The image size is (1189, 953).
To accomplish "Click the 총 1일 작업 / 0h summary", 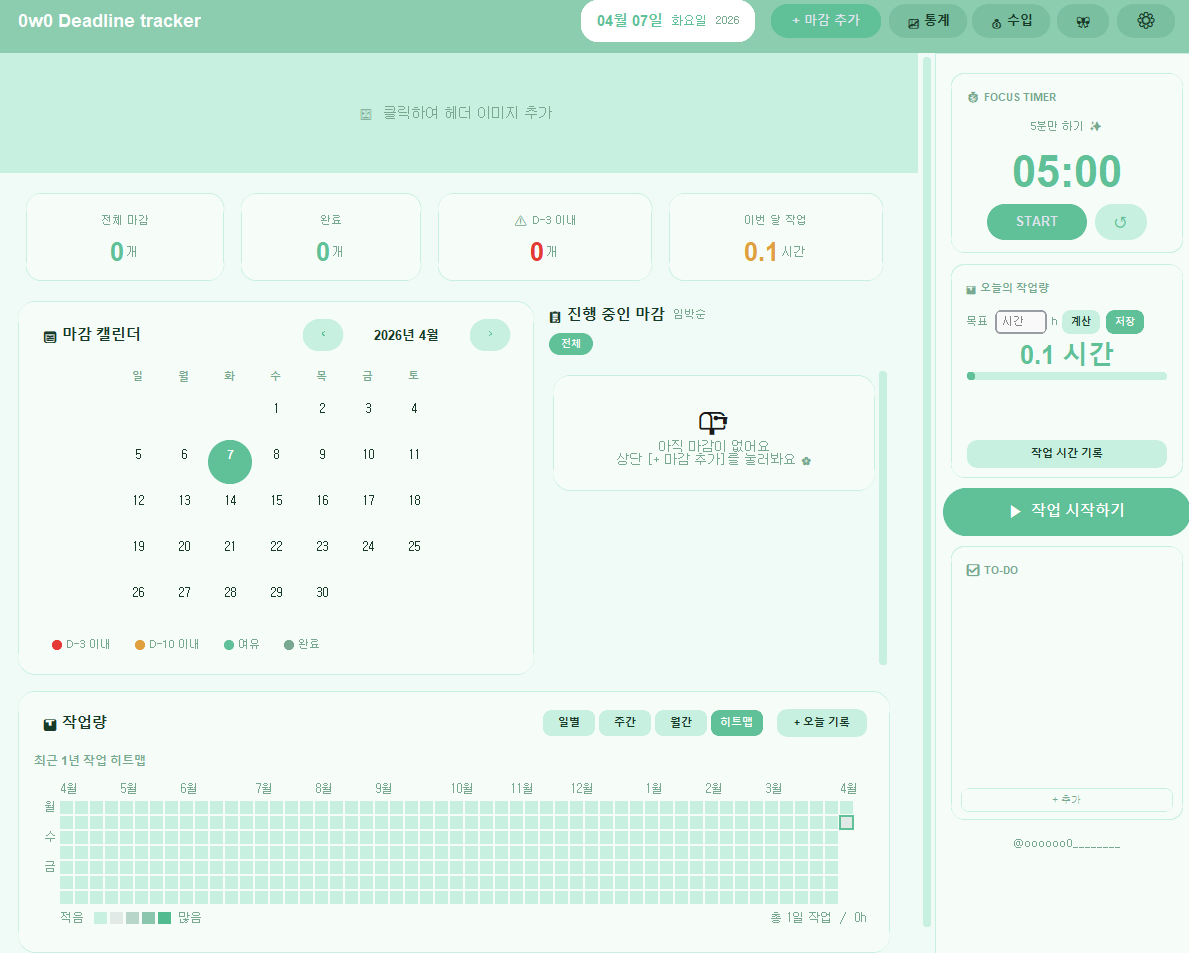I will click(818, 918).
